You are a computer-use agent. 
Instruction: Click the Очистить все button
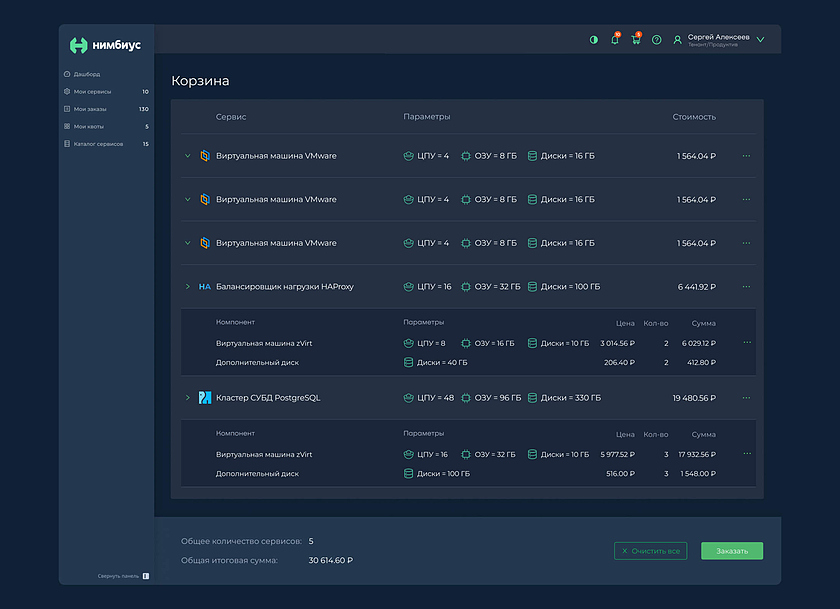pyautogui.click(x=650, y=551)
